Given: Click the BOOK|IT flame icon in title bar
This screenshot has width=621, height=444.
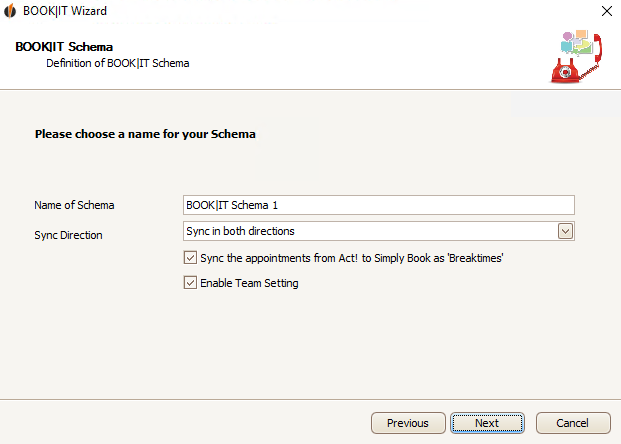Looking at the screenshot, I should pyautogui.click(x=10, y=11).
